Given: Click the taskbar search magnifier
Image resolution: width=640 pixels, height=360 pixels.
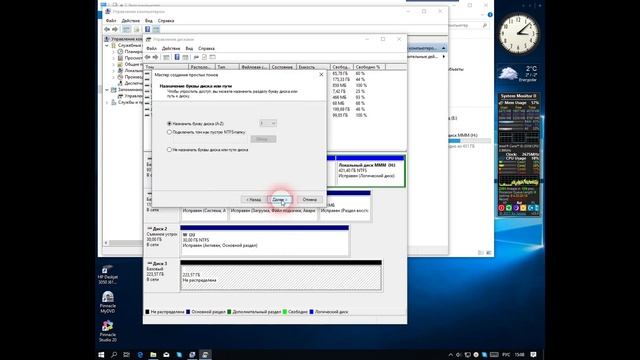Looking at the screenshot, I should [114, 355].
